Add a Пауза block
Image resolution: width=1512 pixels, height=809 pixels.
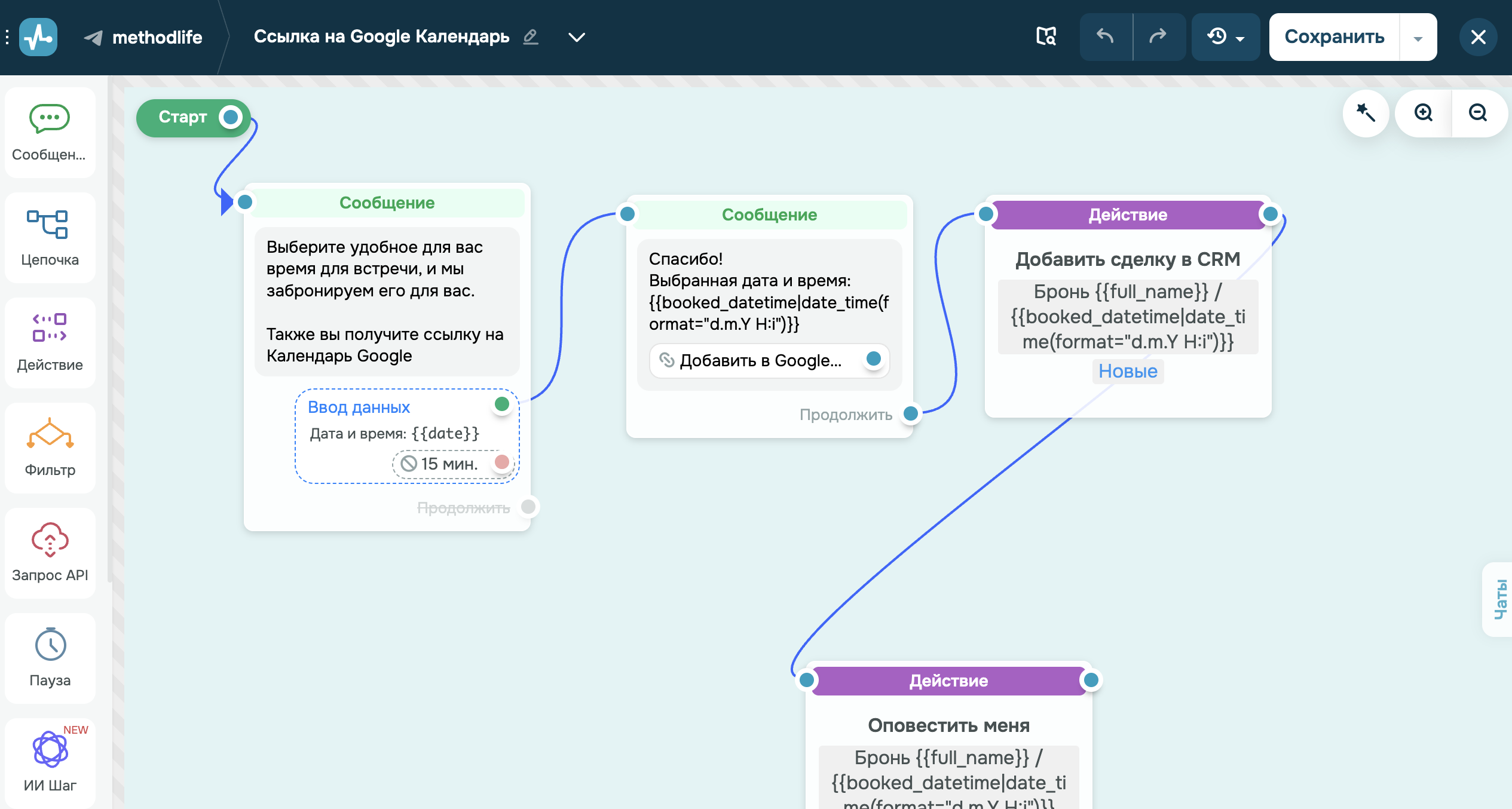[50, 658]
